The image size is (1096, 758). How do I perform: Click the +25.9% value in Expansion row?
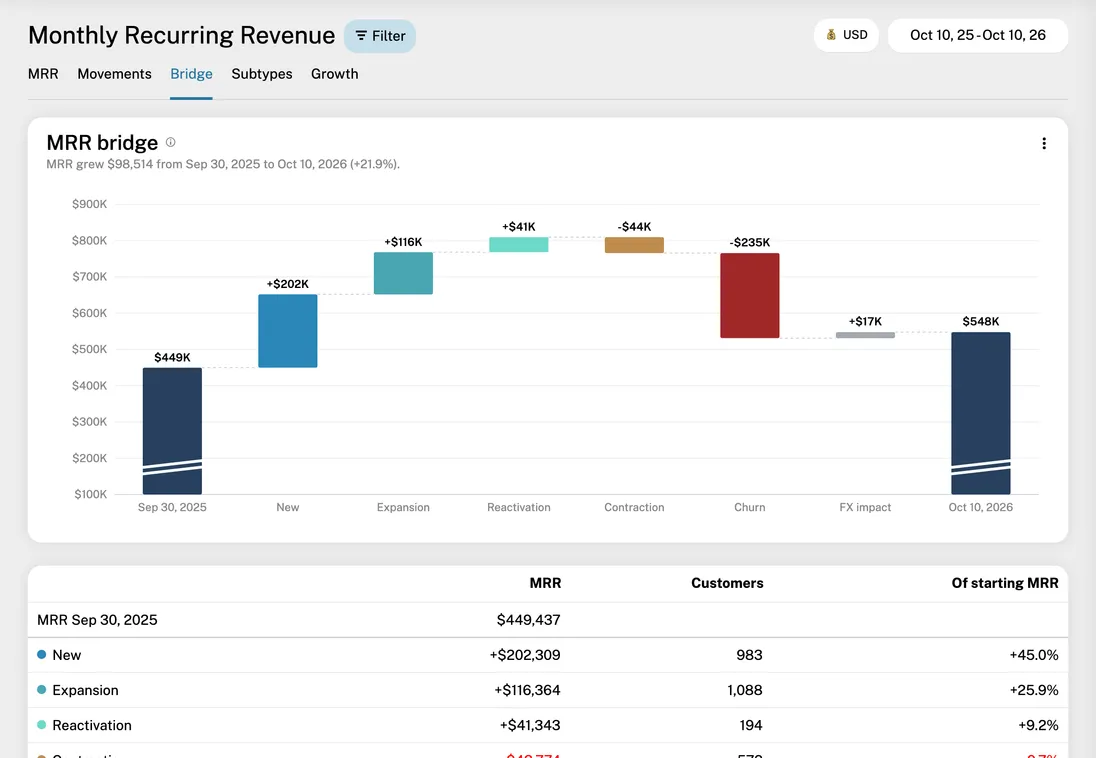coord(1034,690)
